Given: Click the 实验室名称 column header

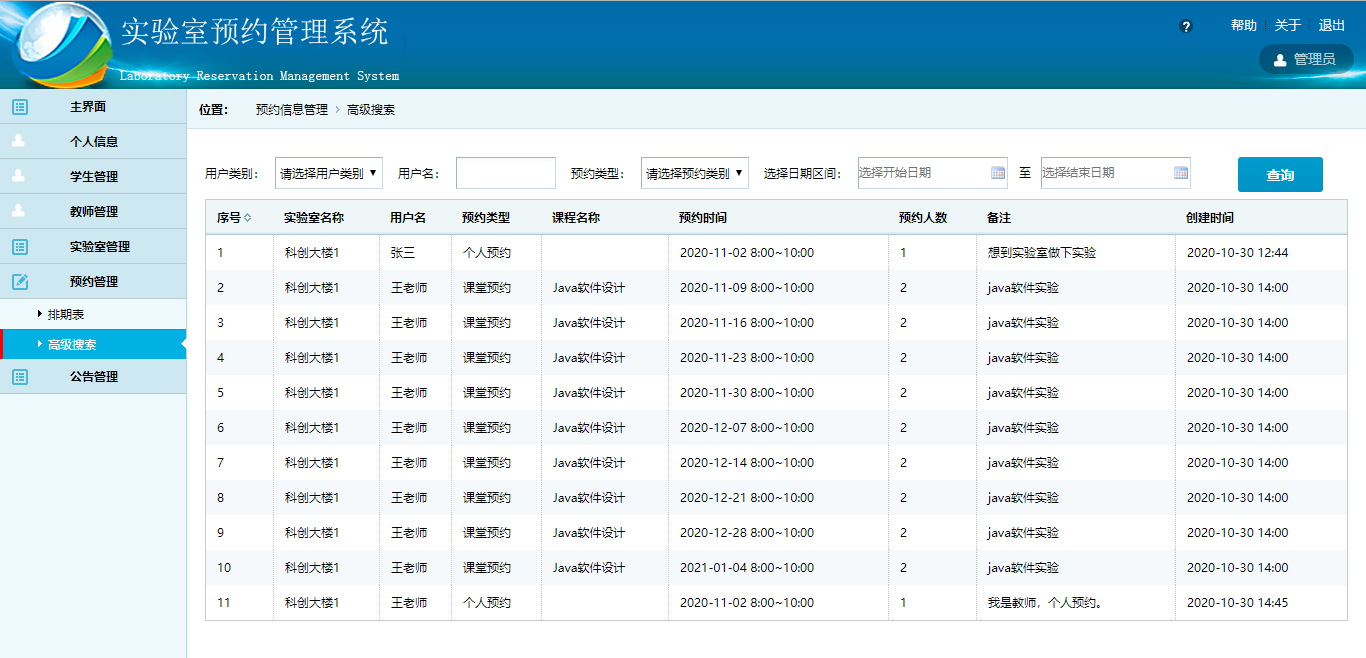Looking at the screenshot, I should (314, 218).
